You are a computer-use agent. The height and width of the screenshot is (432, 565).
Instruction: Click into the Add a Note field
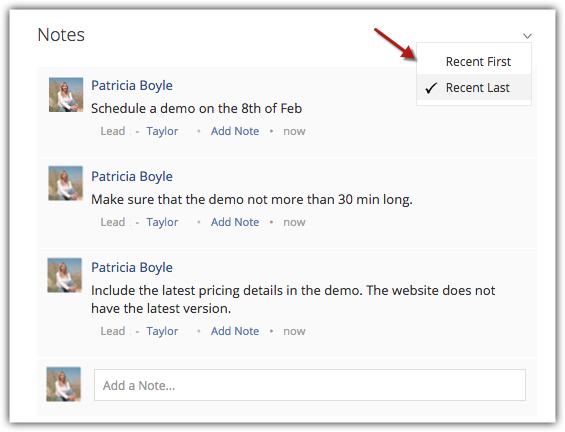tap(310, 385)
